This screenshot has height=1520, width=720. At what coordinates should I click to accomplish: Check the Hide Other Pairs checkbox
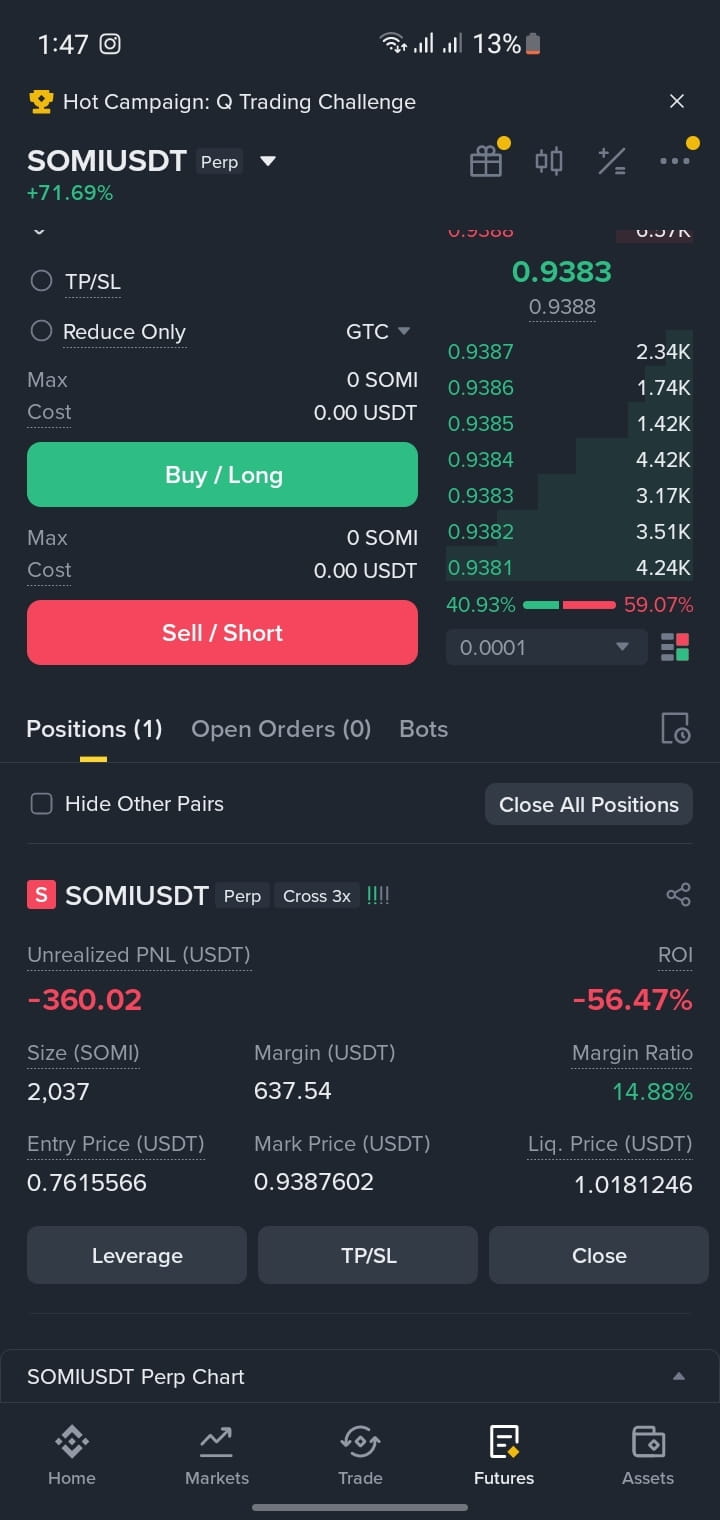click(x=41, y=804)
